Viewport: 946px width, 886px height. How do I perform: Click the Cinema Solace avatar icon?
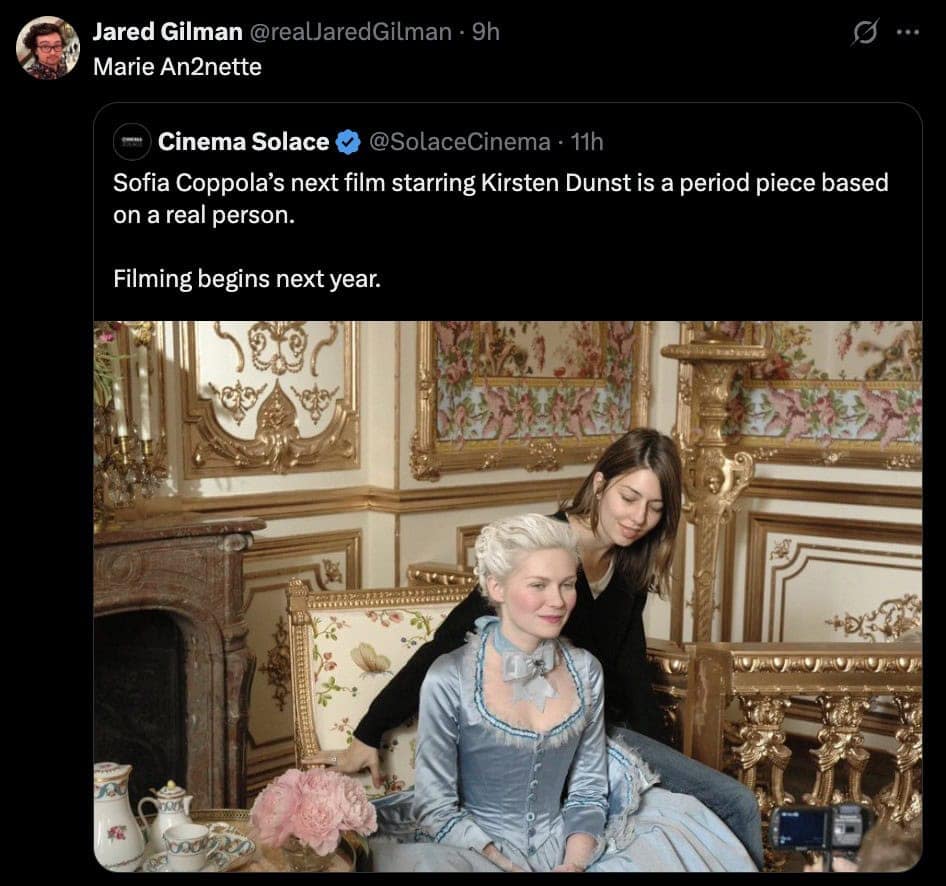coord(132,142)
